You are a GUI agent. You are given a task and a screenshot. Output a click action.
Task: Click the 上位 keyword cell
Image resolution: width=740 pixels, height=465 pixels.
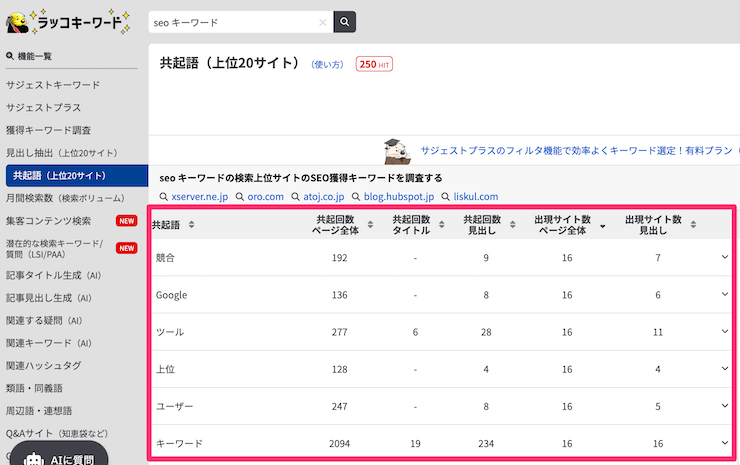tap(165, 369)
